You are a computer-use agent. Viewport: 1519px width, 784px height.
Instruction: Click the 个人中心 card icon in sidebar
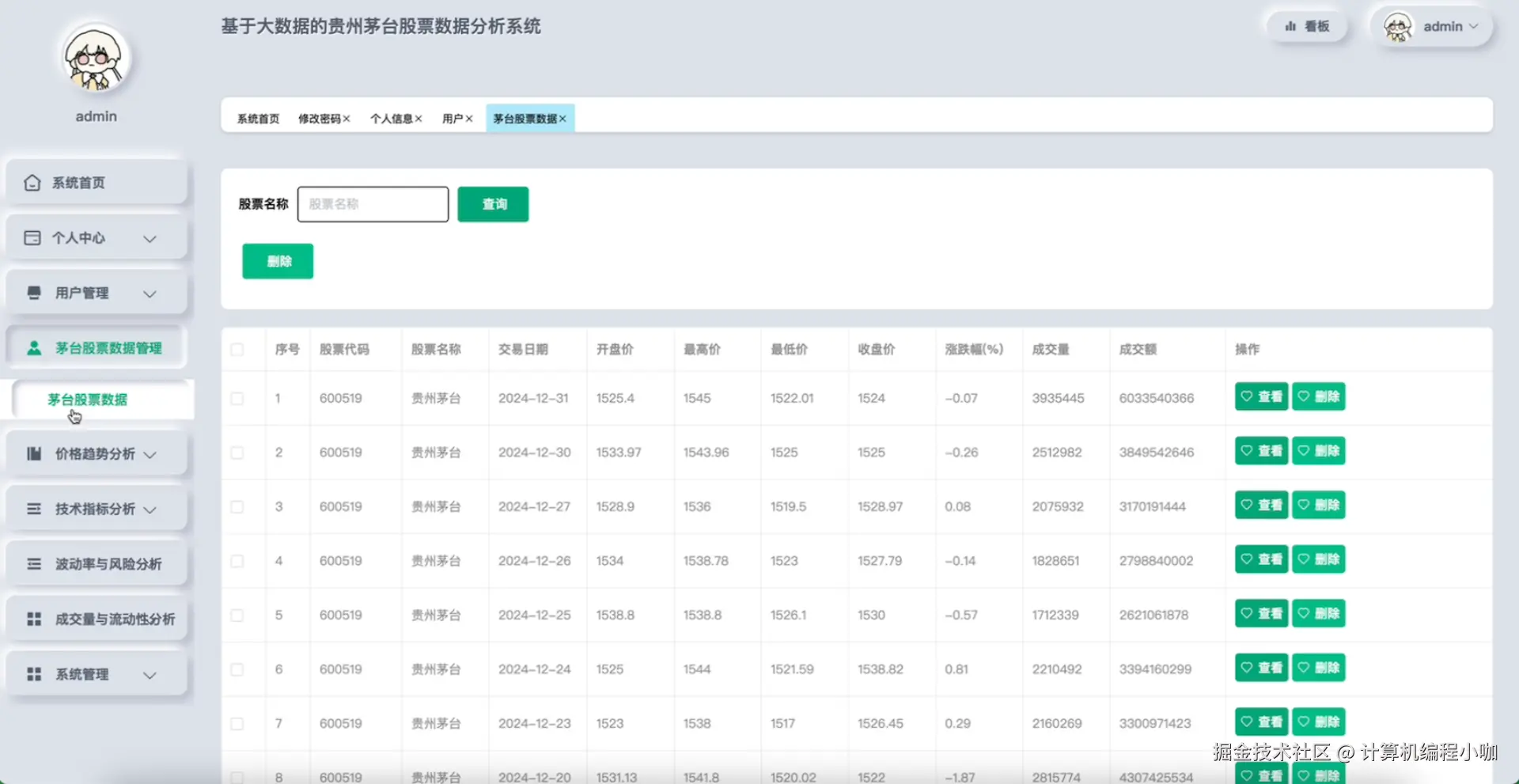tap(32, 238)
